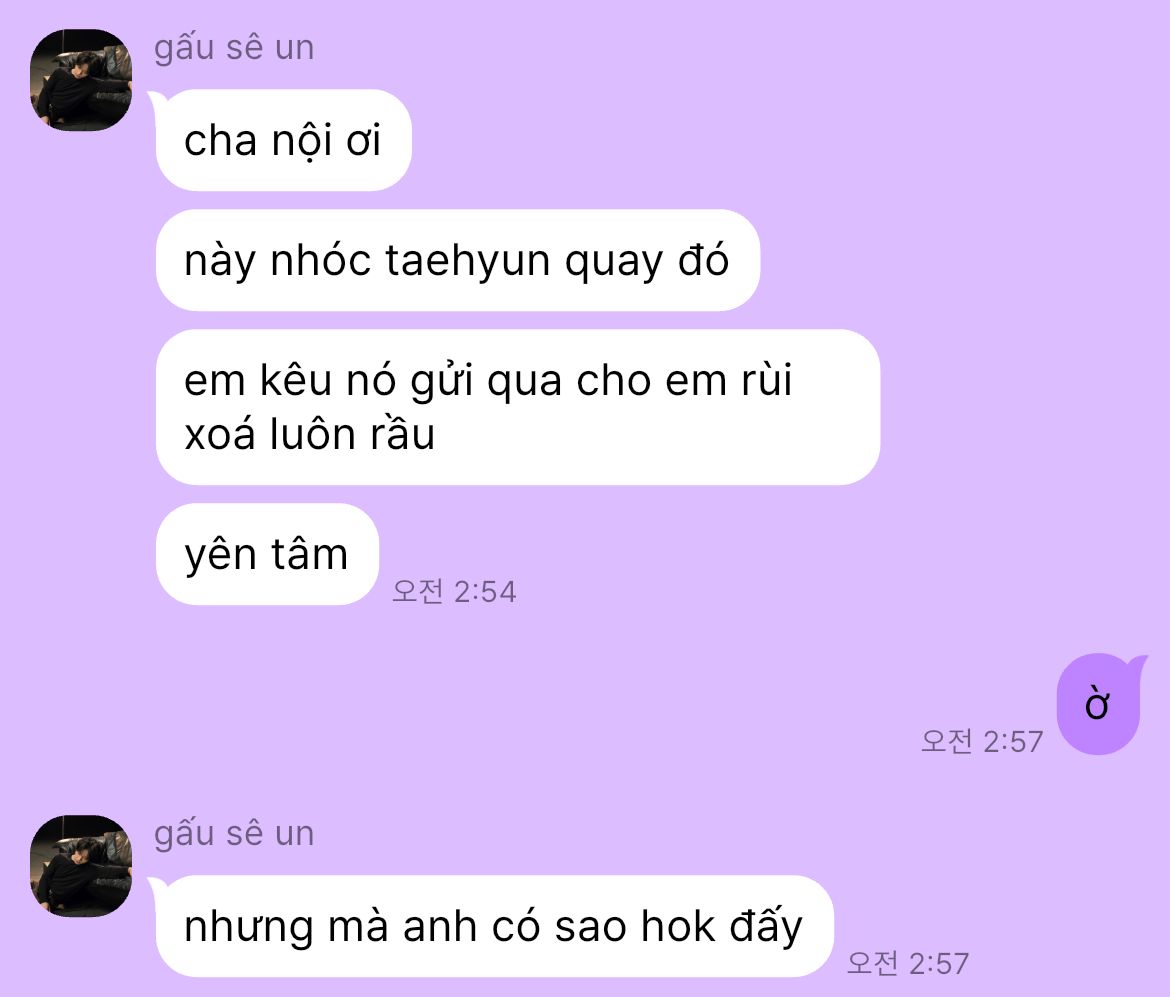
Task: Select the "cha nội ơi" message bubble
Action: [284, 140]
